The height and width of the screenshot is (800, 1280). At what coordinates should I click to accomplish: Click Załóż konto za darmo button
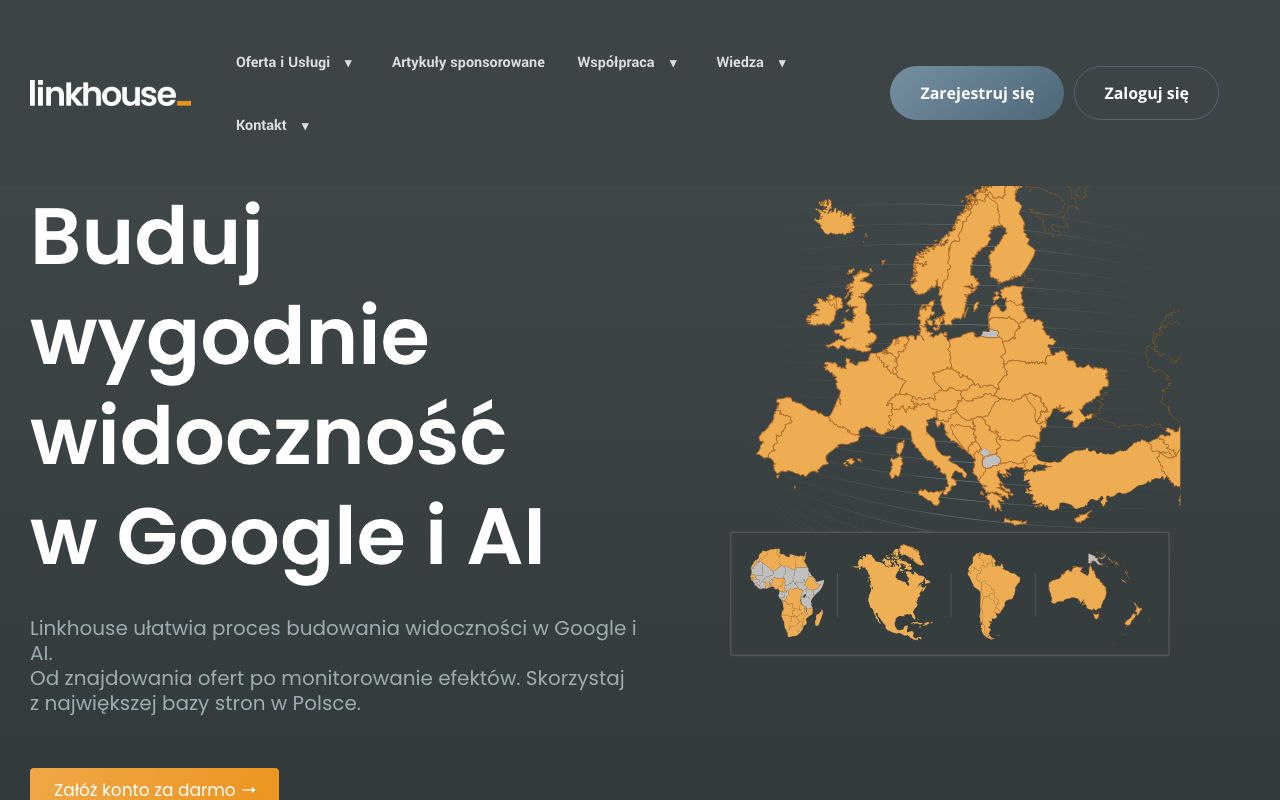click(154, 788)
